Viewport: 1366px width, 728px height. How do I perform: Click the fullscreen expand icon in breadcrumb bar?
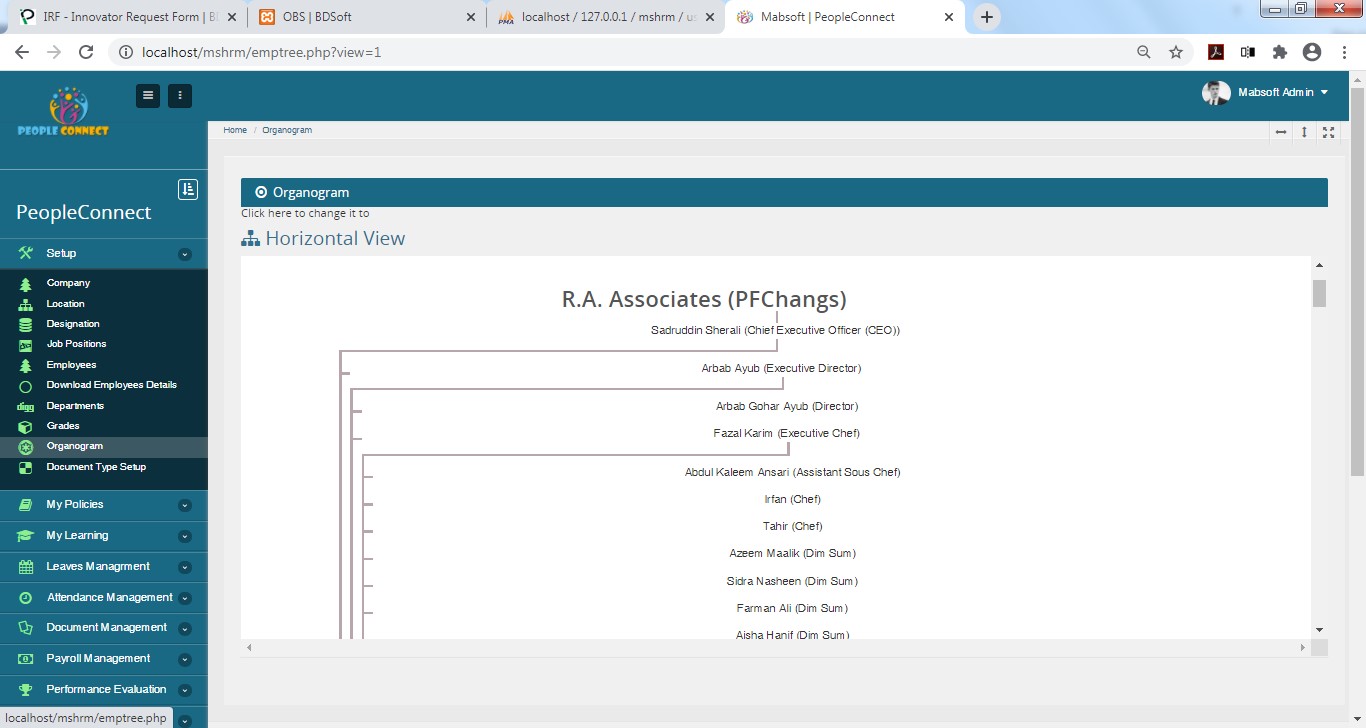pos(1328,132)
